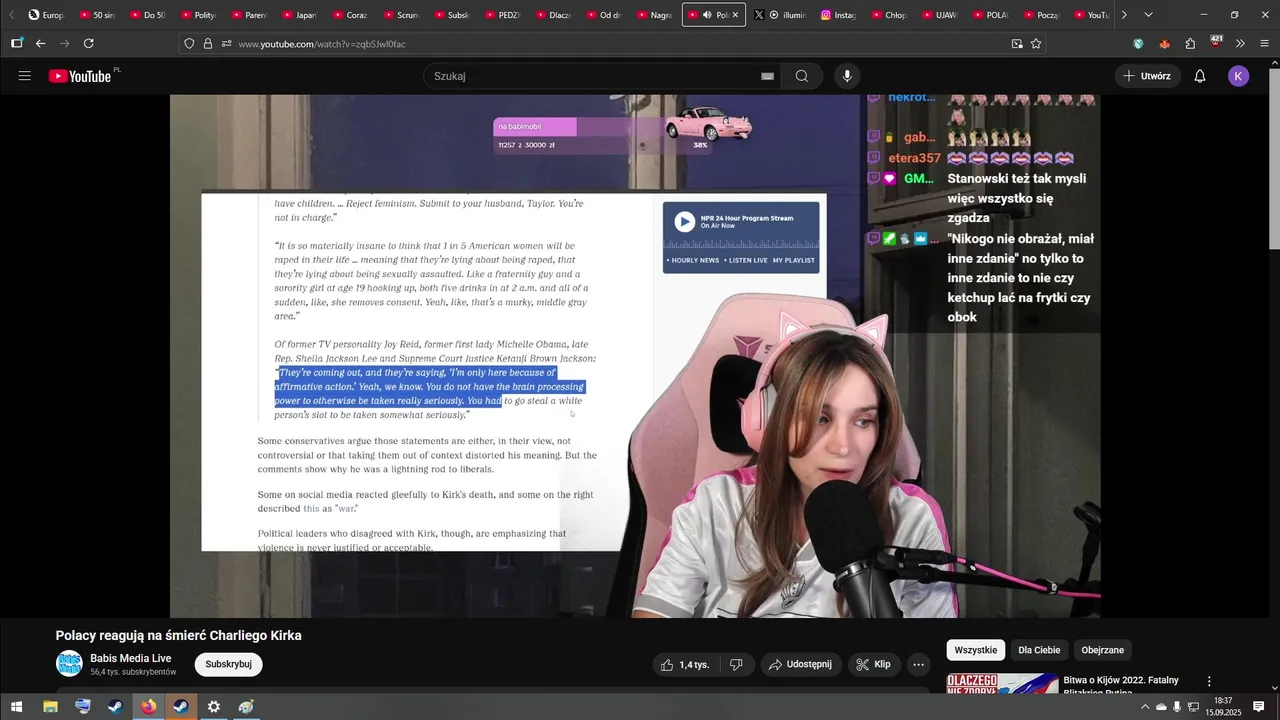The width and height of the screenshot is (1280, 720).
Task: Switch to the Europ browser tab
Action: tap(46, 15)
